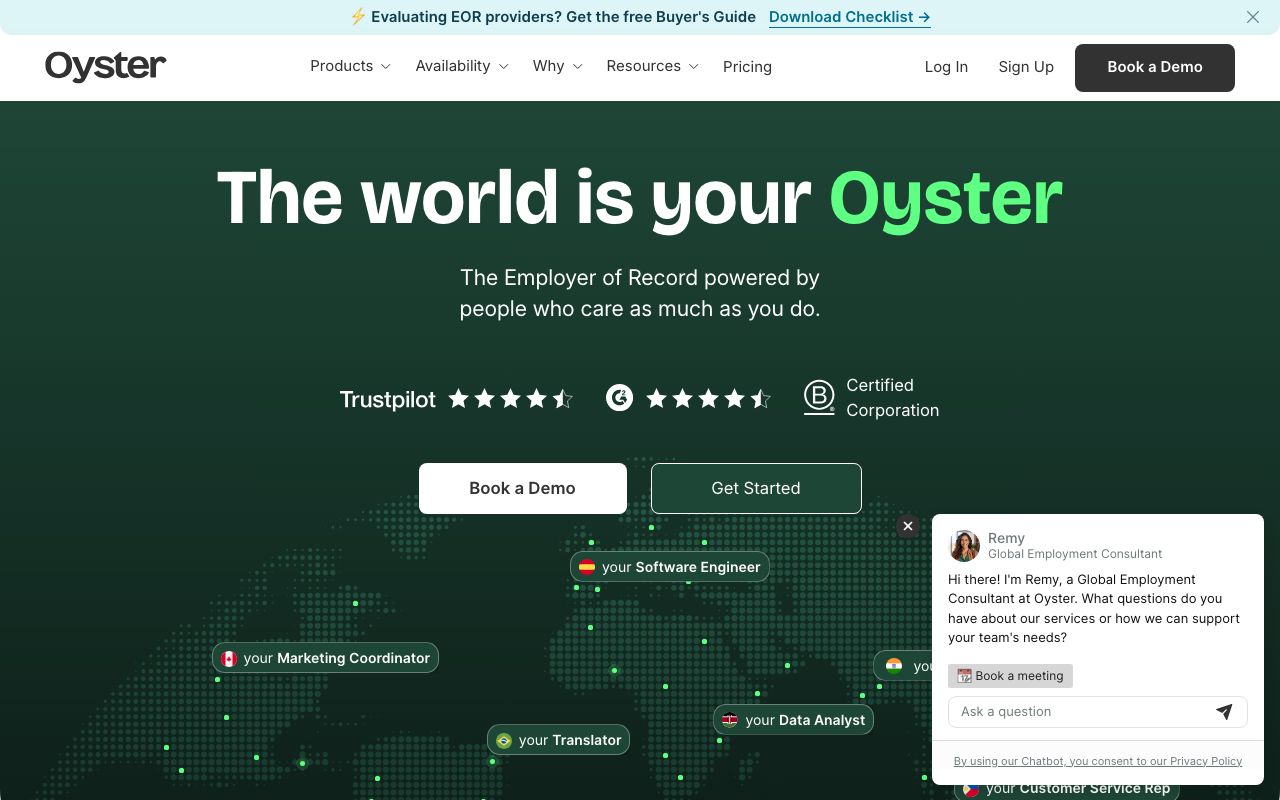This screenshot has height=800, width=1280.
Task: Click the Brazil flag on Translator tag
Action: [504, 740]
